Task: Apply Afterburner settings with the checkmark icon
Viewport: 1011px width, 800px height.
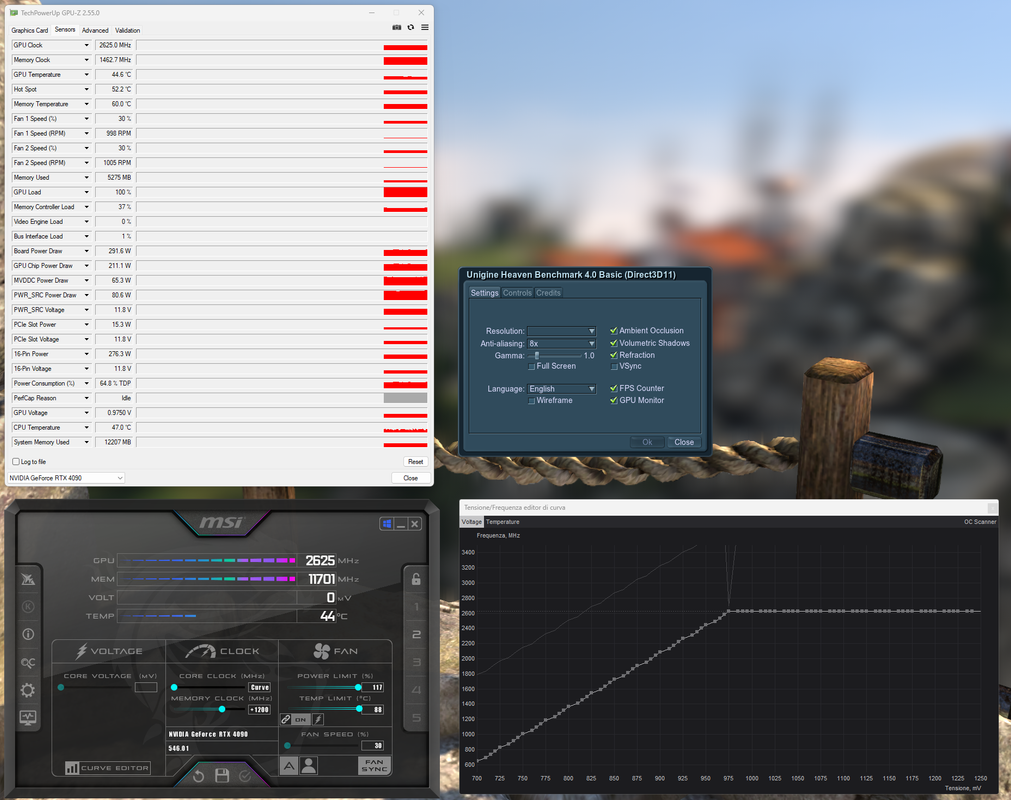Action: [245, 776]
